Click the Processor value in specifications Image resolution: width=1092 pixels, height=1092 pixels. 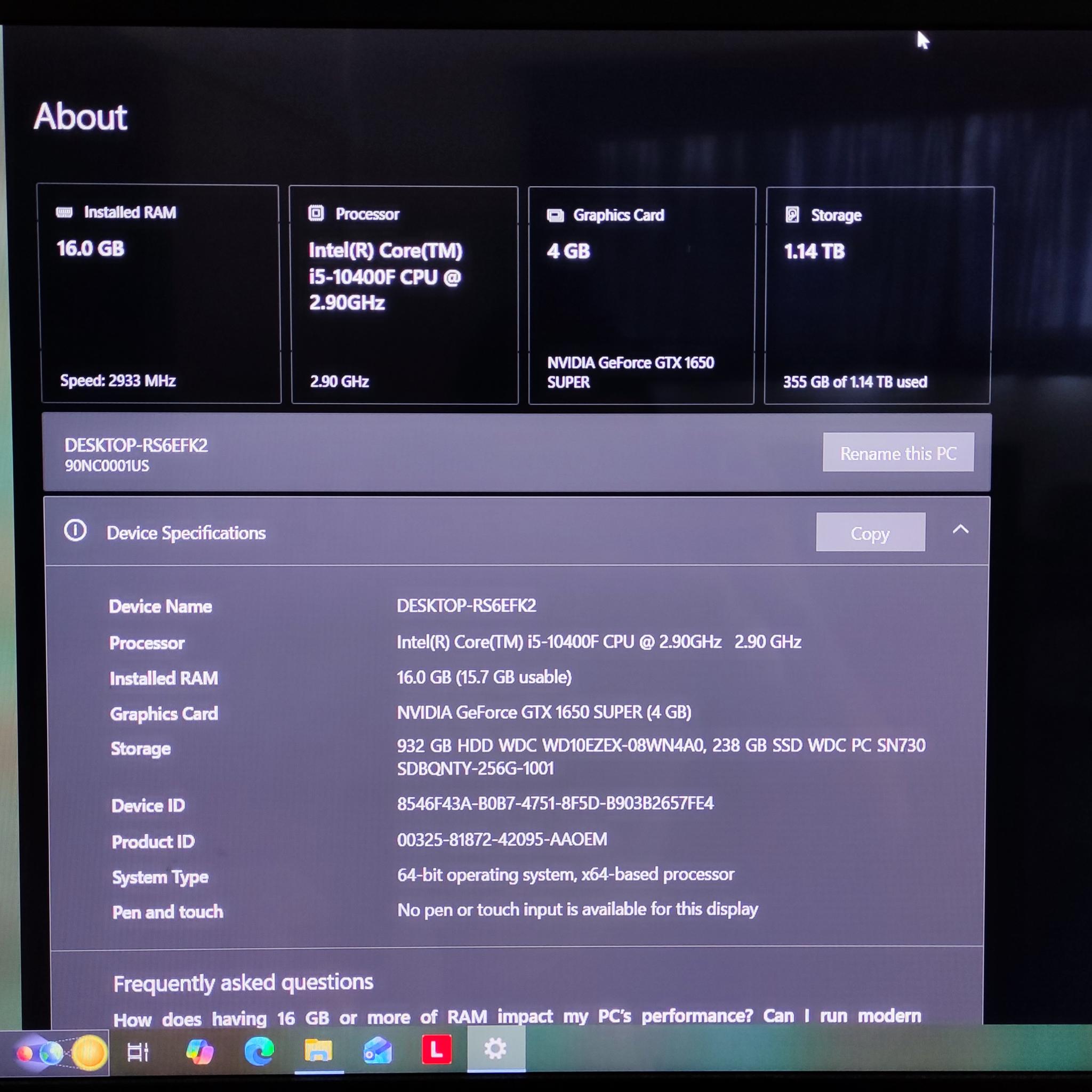tap(599, 642)
